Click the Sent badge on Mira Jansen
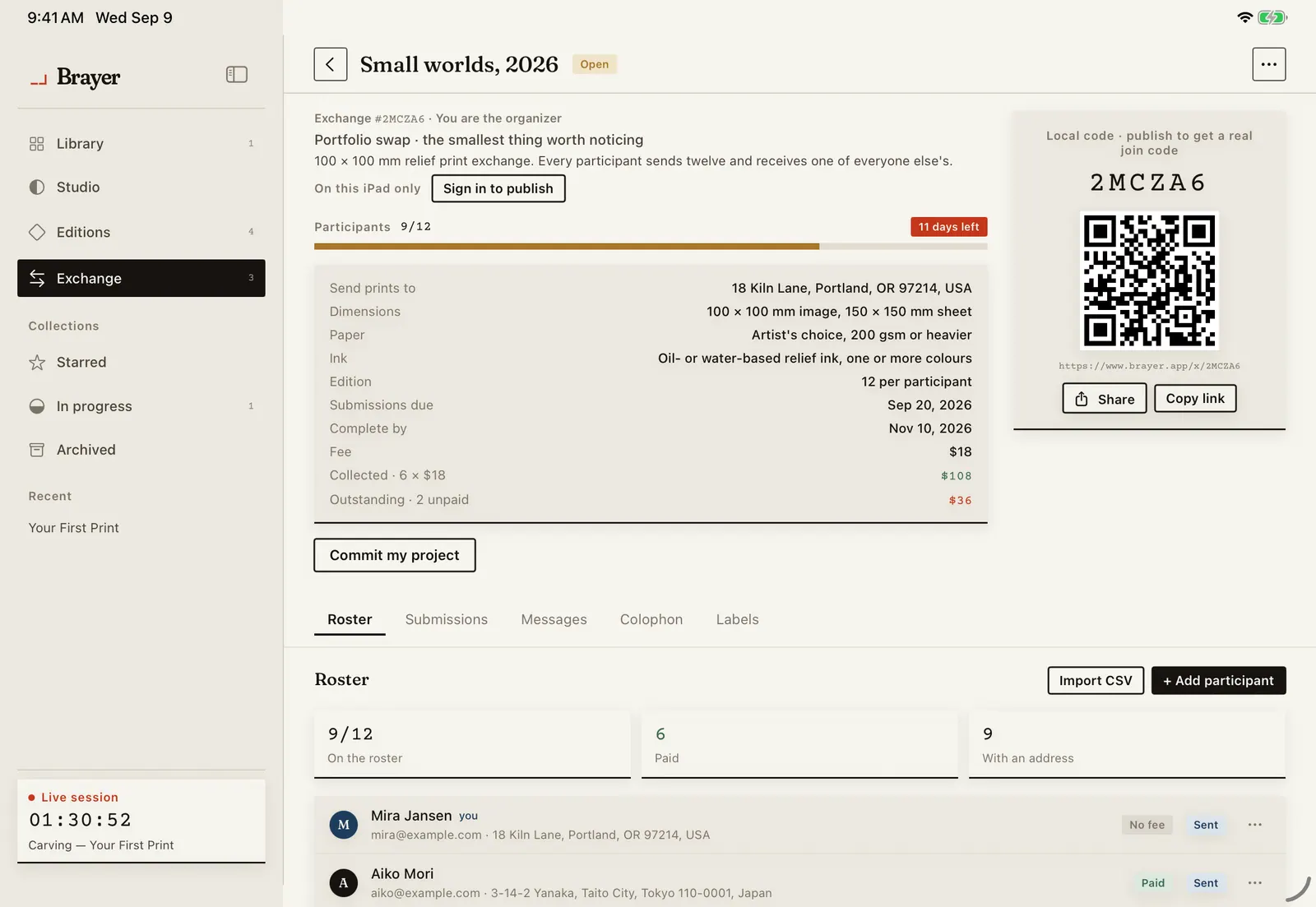Screen dimensions: 1316x907 (x=1206, y=825)
